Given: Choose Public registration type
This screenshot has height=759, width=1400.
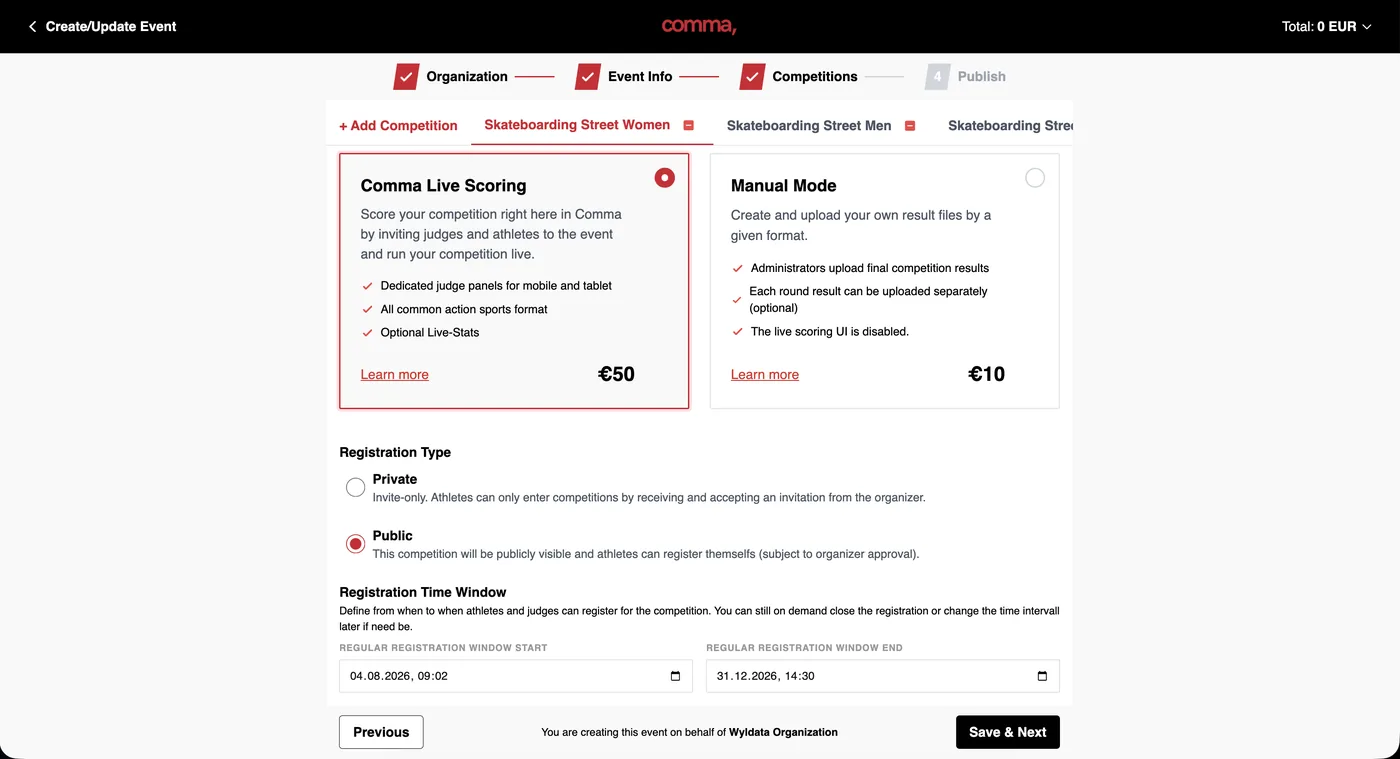Looking at the screenshot, I should [x=355, y=544].
